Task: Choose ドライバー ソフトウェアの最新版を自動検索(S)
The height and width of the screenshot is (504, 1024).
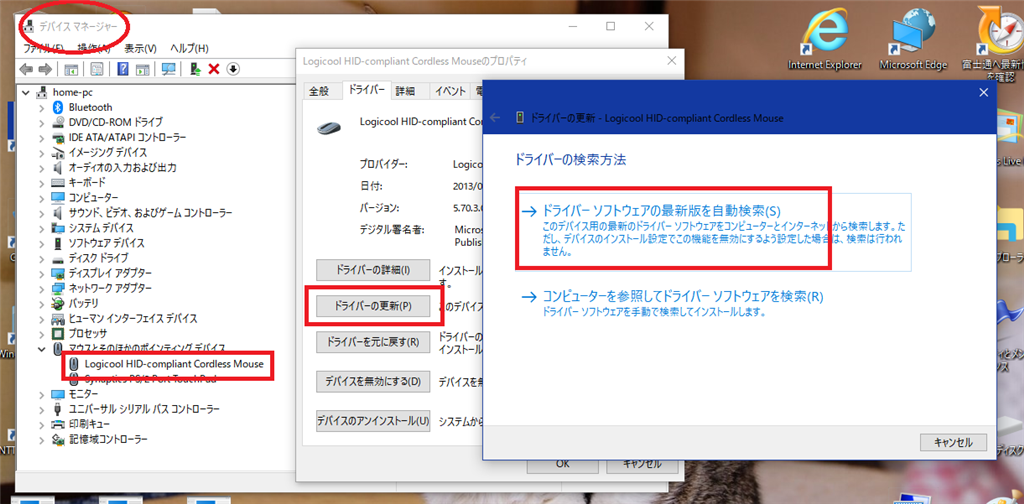Action: pyautogui.click(x=714, y=231)
